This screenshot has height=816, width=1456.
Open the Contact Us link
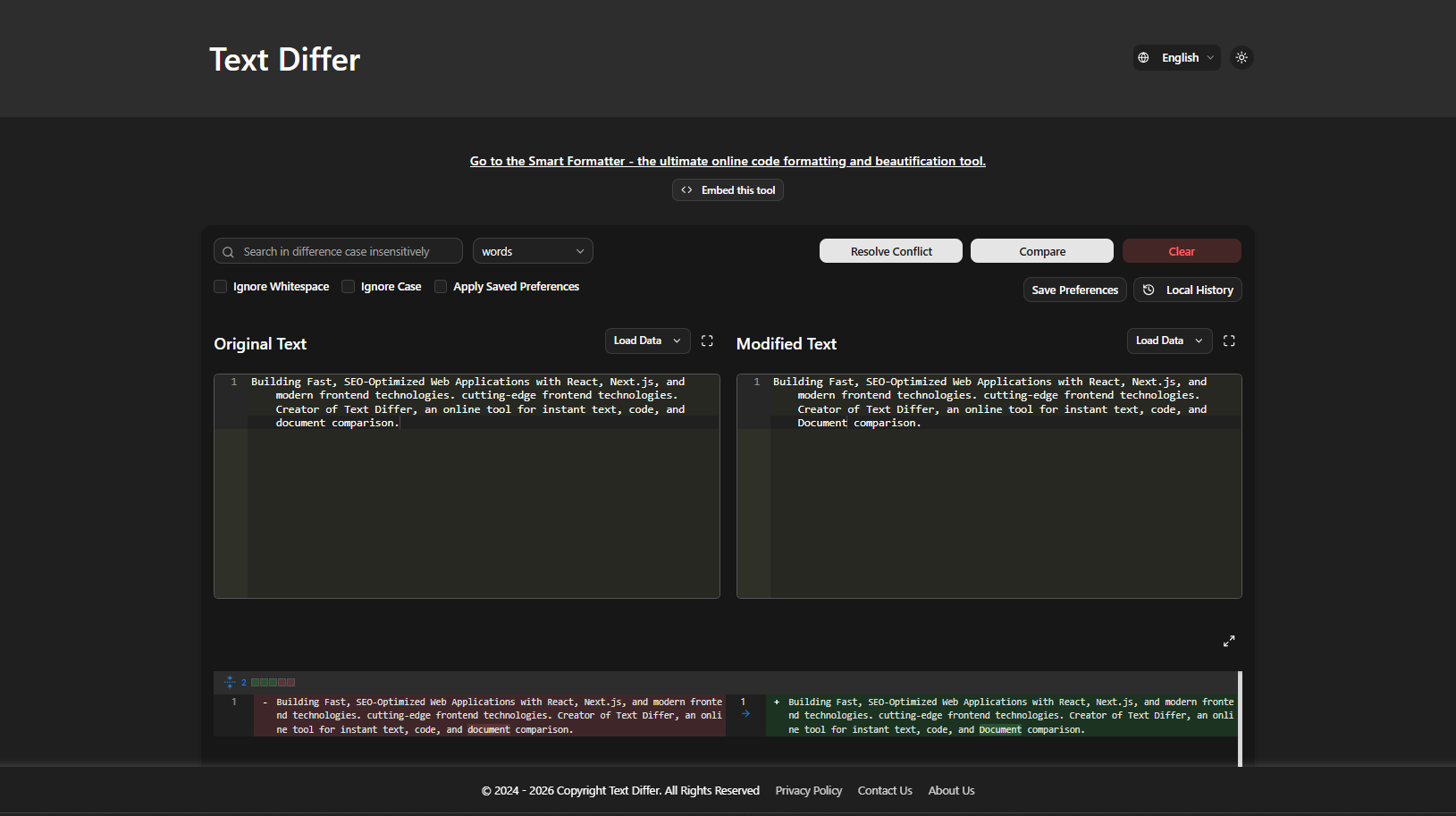click(x=885, y=790)
